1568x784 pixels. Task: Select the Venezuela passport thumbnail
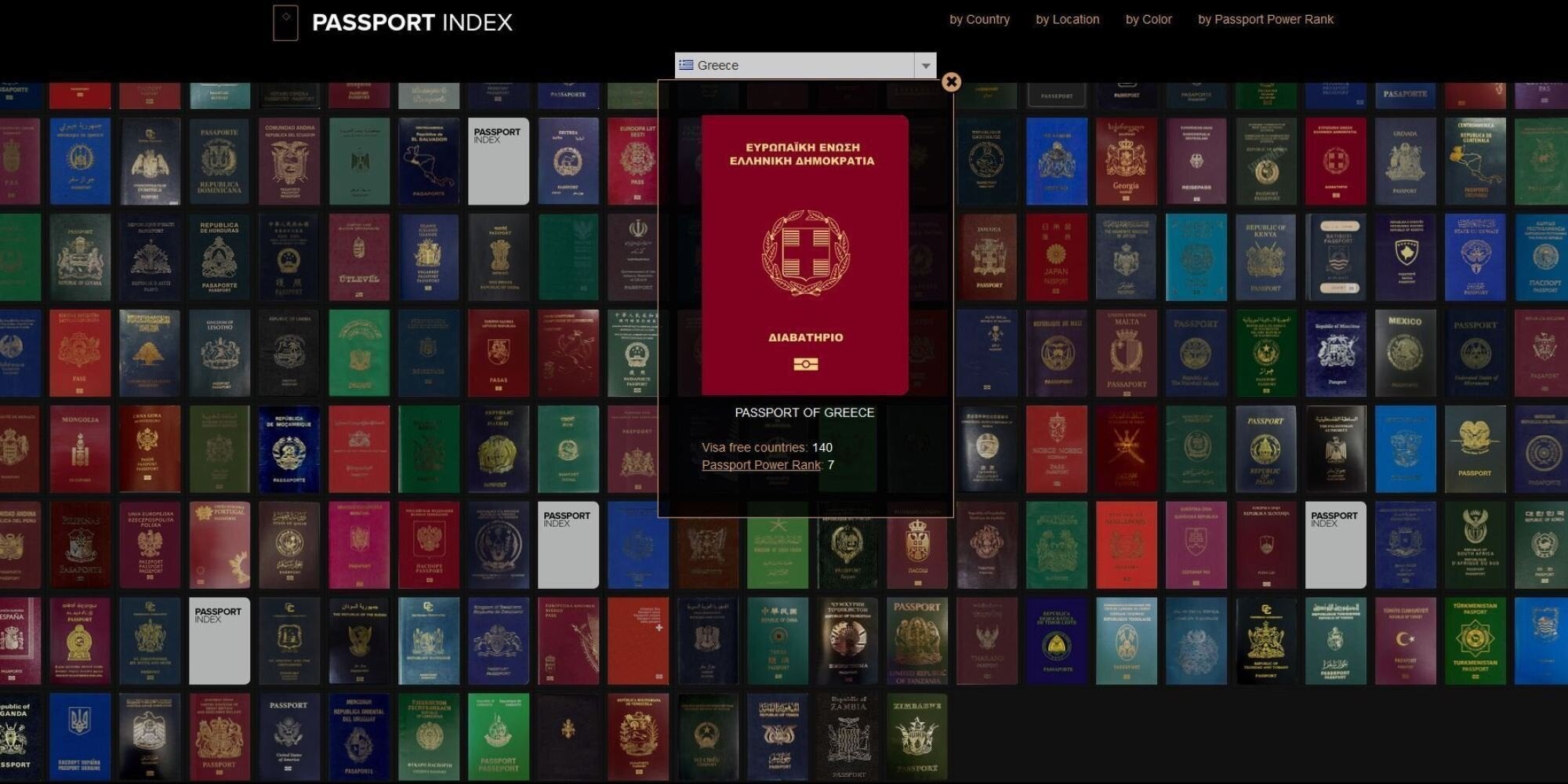tap(637, 737)
